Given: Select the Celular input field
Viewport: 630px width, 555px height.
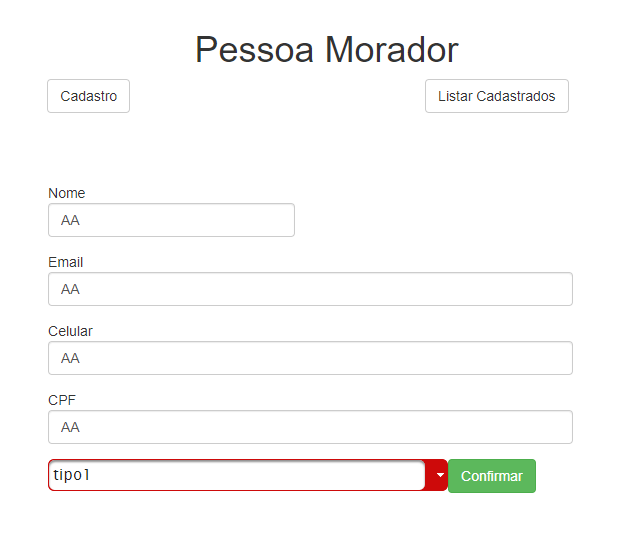Looking at the screenshot, I should [310, 358].
